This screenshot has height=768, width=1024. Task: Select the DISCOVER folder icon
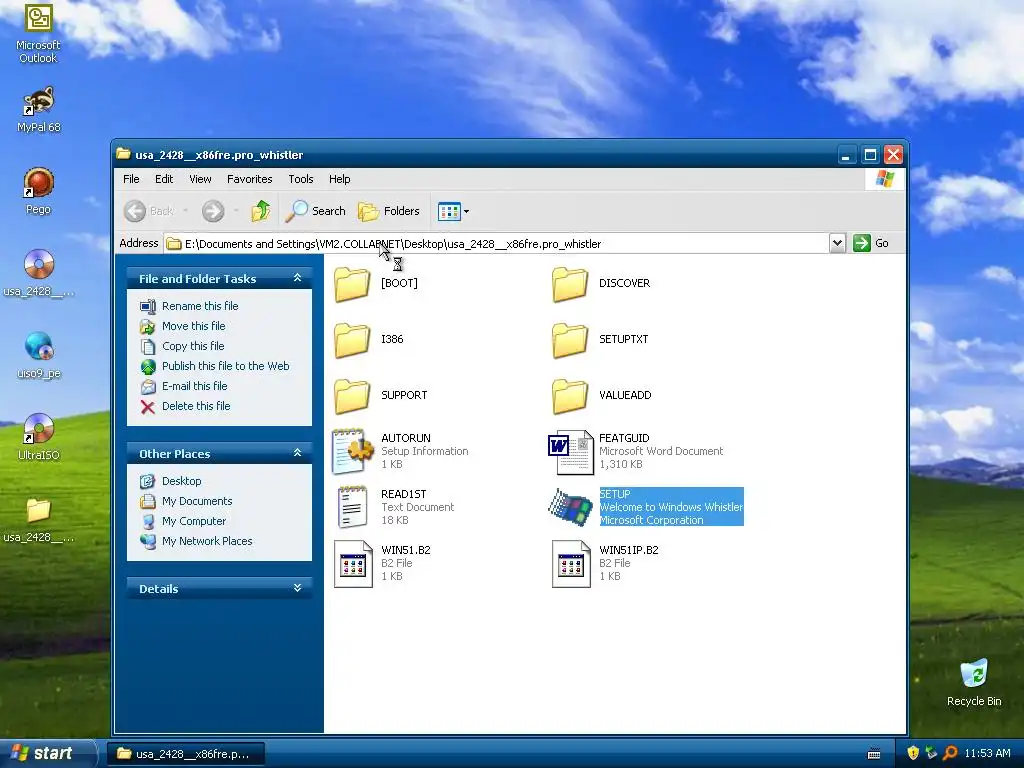[569, 284]
